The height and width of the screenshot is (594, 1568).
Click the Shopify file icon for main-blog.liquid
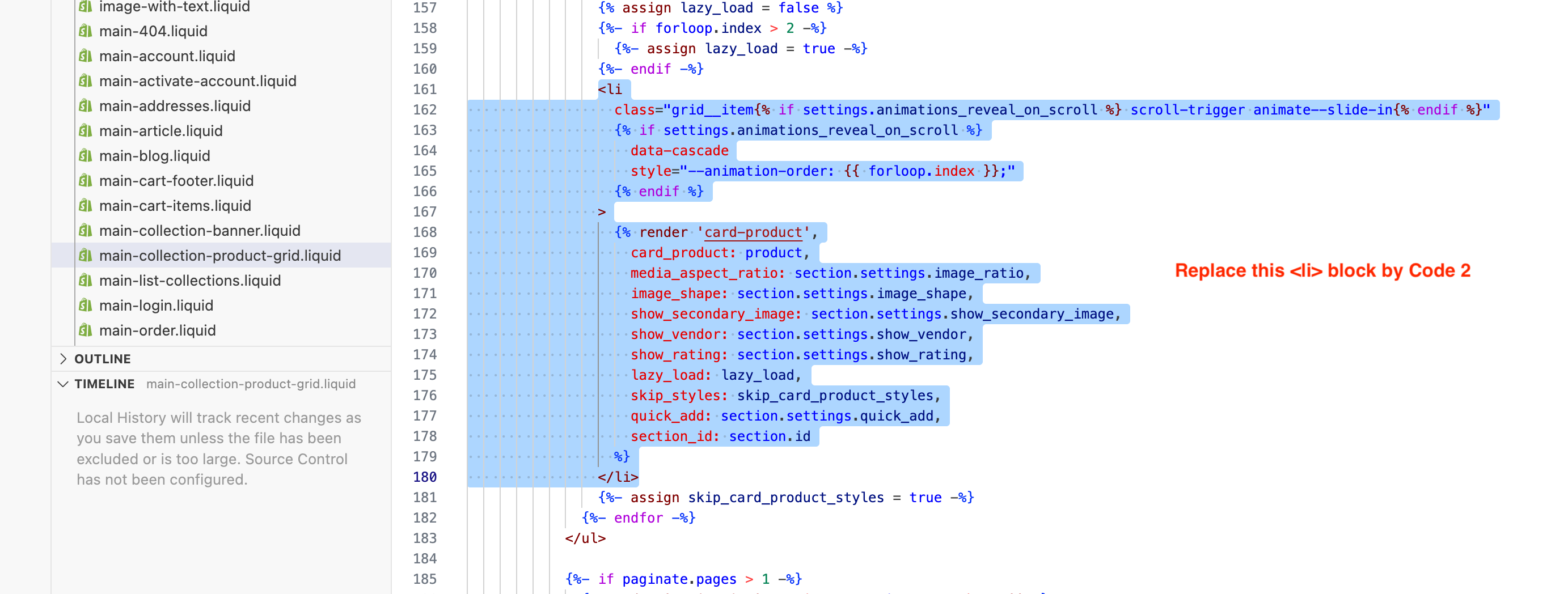coord(86,156)
